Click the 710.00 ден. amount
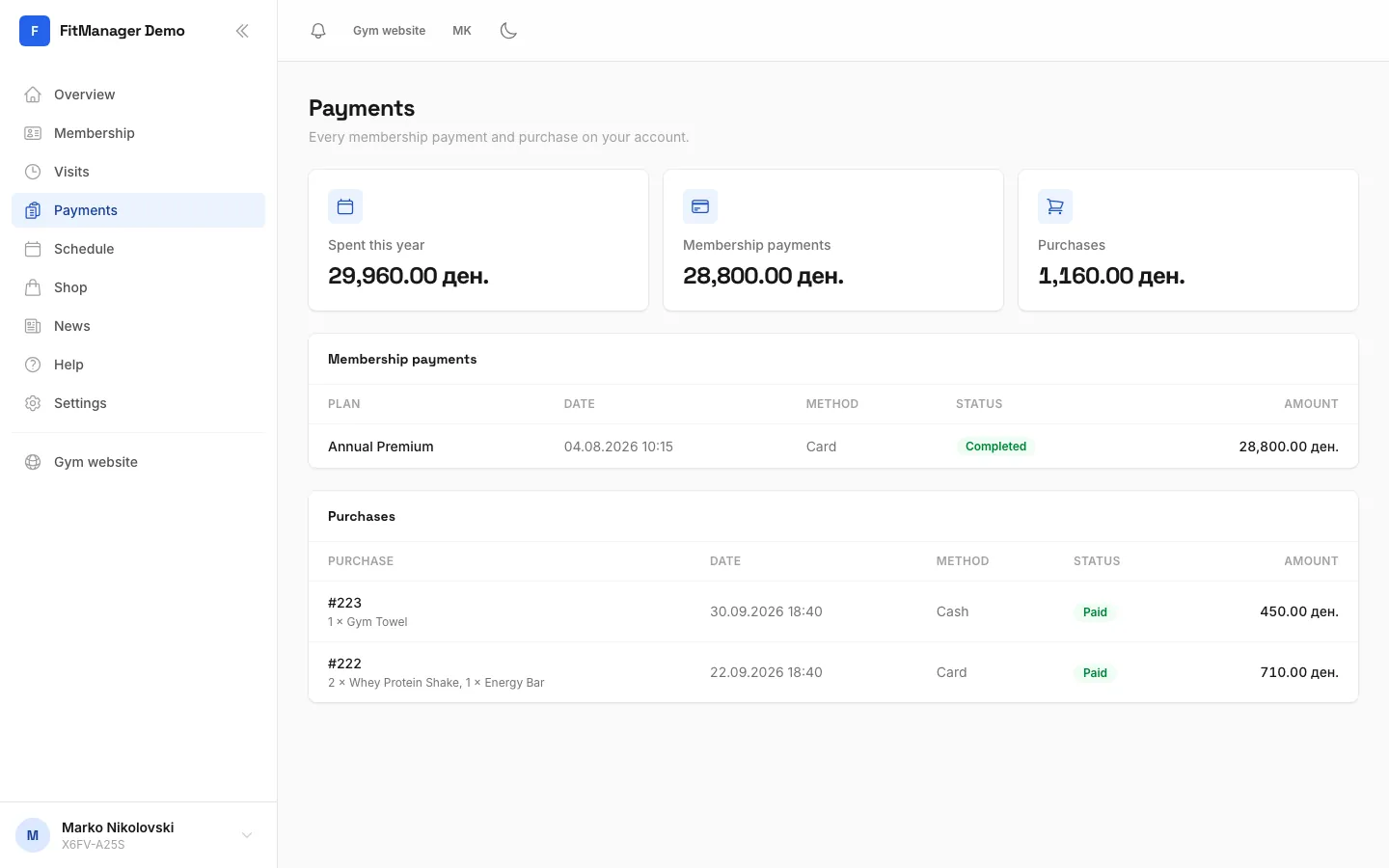Image resolution: width=1389 pixels, height=868 pixels. (1299, 672)
